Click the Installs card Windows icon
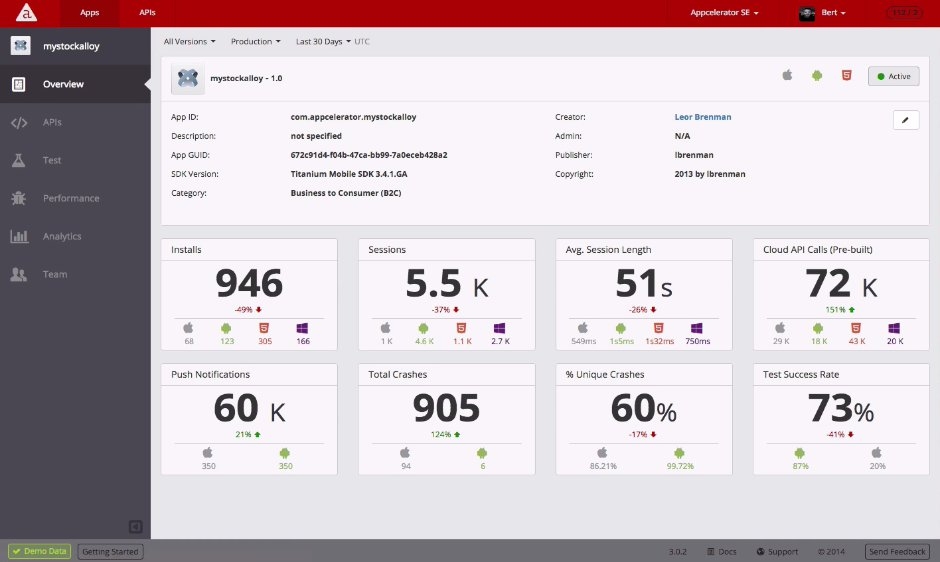This screenshot has height=562, width=940. coord(302,328)
